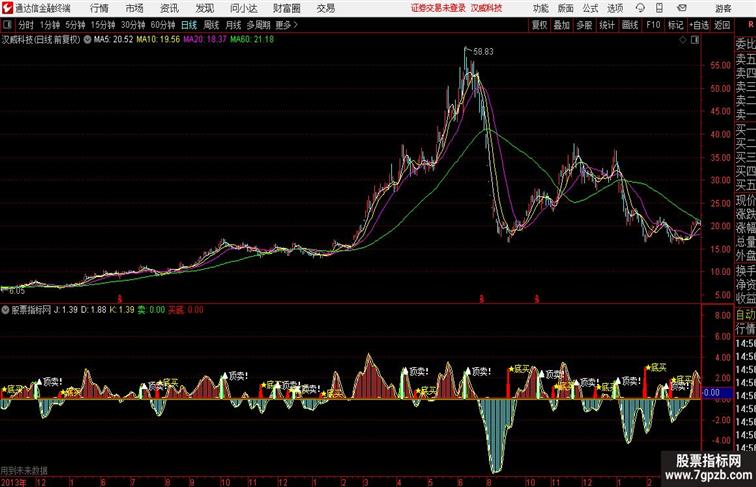
Task: Open the 股票指标网 sub-indicator circle icon
Action: 5,310
